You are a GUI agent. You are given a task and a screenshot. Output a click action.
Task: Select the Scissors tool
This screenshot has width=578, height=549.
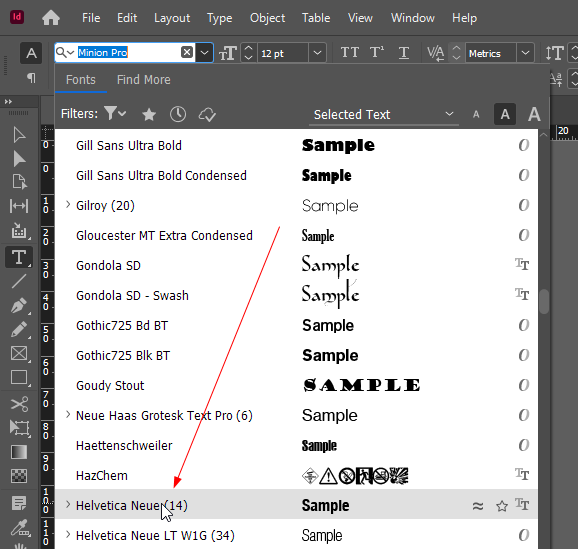tap(19, 404)
